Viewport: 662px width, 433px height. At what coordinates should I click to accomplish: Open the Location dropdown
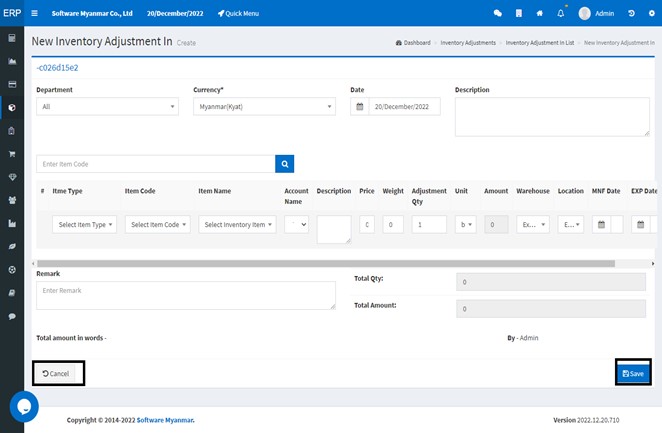pyautogui.click(x=571, y=225)
